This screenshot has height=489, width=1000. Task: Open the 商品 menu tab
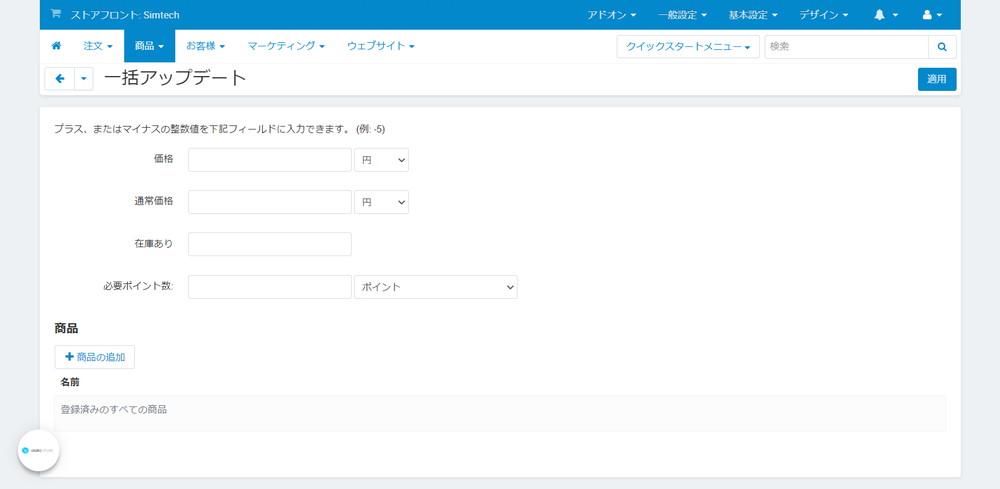click(x=149, y=46)
